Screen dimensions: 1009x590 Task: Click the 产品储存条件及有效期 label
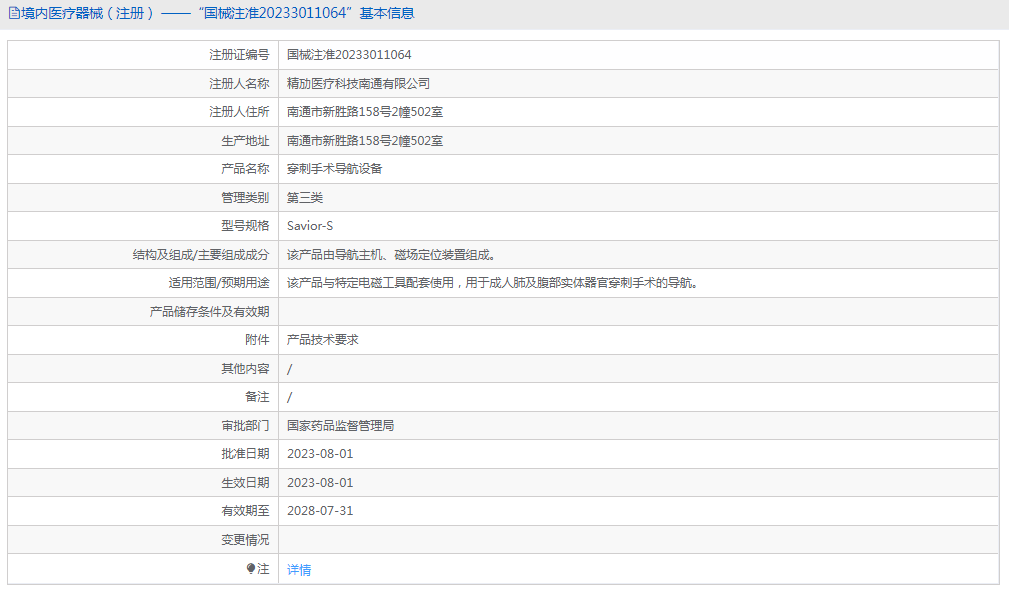click(209, 311)
